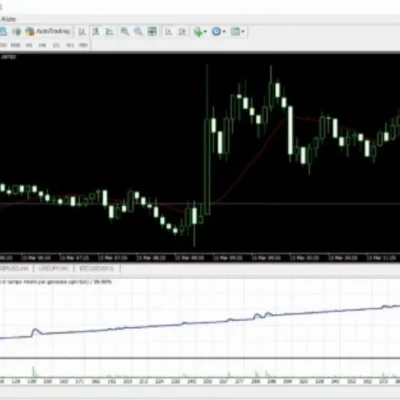Expand the templates dropdown arrow

click(243, 32)
